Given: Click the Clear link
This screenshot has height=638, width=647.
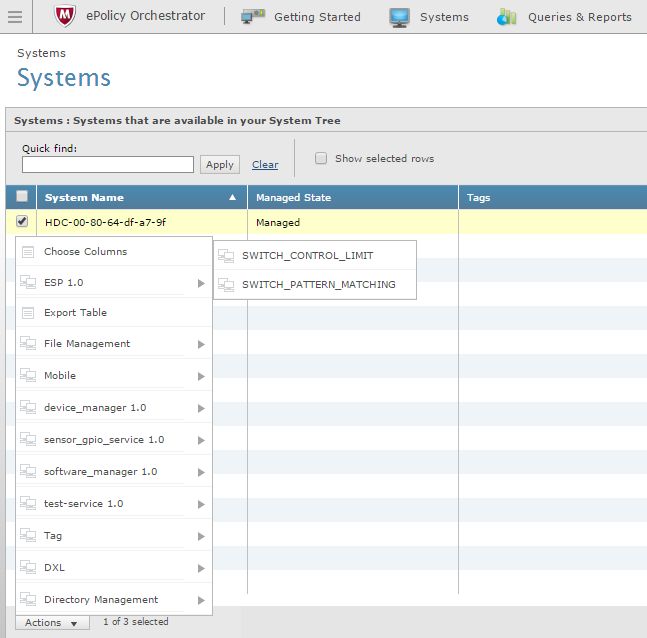Looking at the screenshot, I should (265, 165).
